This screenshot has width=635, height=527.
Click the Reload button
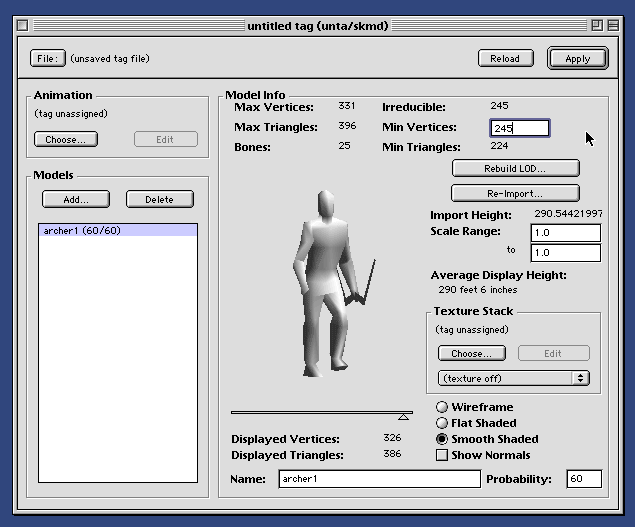tap(504, 59)
